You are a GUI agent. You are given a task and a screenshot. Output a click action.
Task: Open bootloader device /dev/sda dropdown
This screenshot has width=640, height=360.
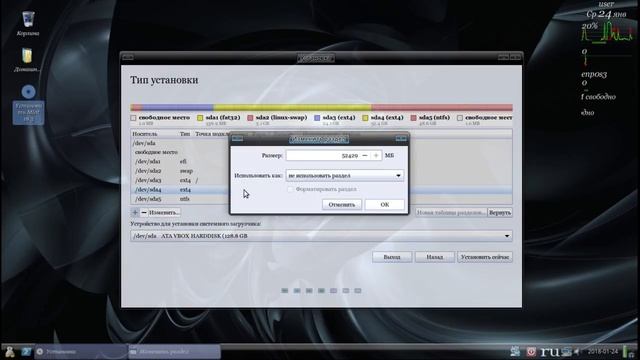click(x=321, y=236)
